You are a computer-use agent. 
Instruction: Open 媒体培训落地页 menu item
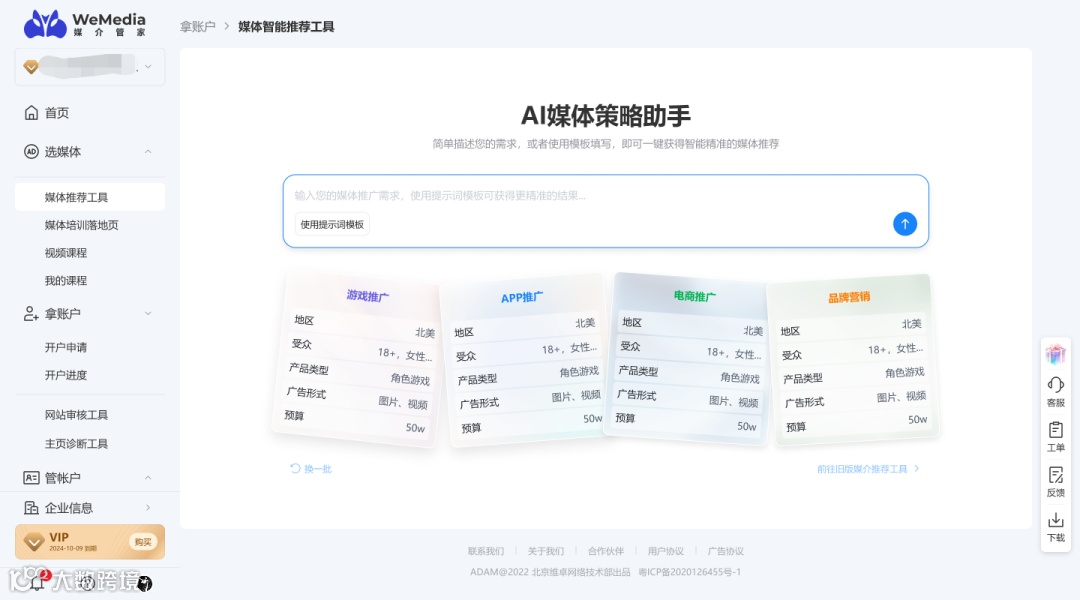click(x=81, y=225)
